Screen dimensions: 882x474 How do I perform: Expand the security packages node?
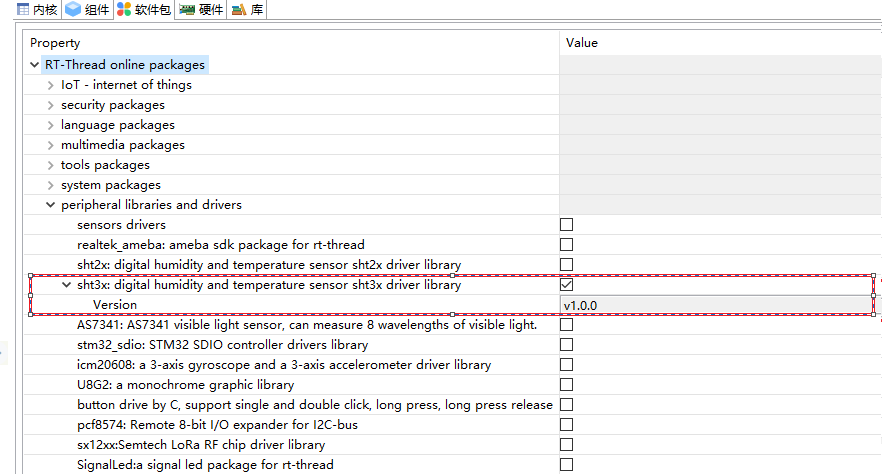[x=52, y=105]
